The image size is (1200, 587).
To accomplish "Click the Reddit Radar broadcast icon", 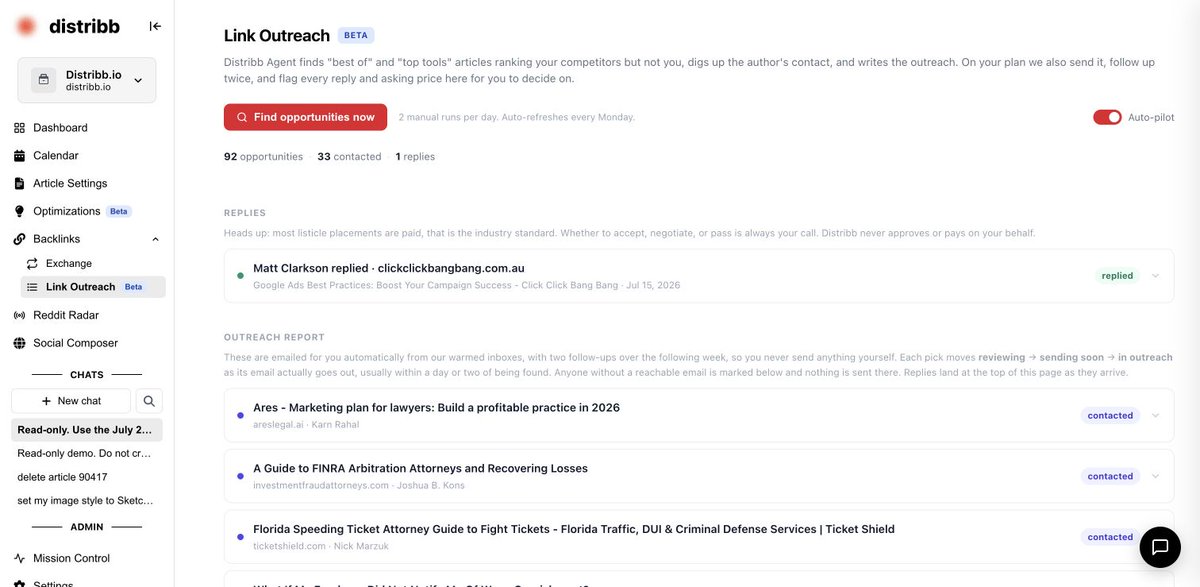I will point(19,315).
